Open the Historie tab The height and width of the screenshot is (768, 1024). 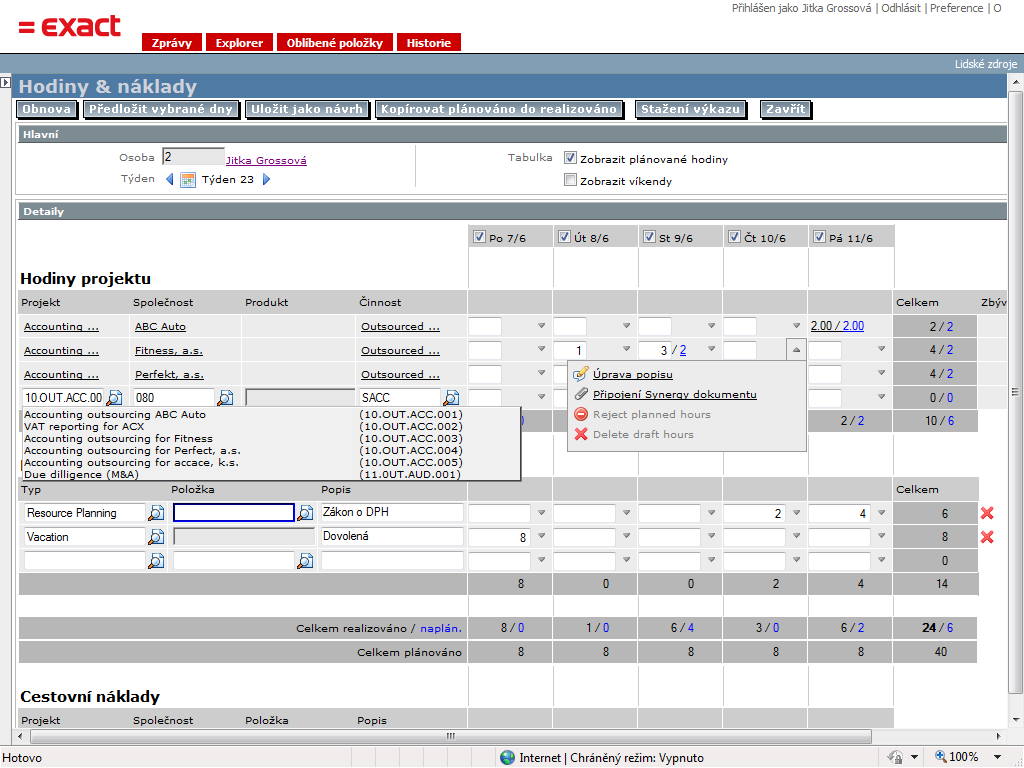pos(428,42)
